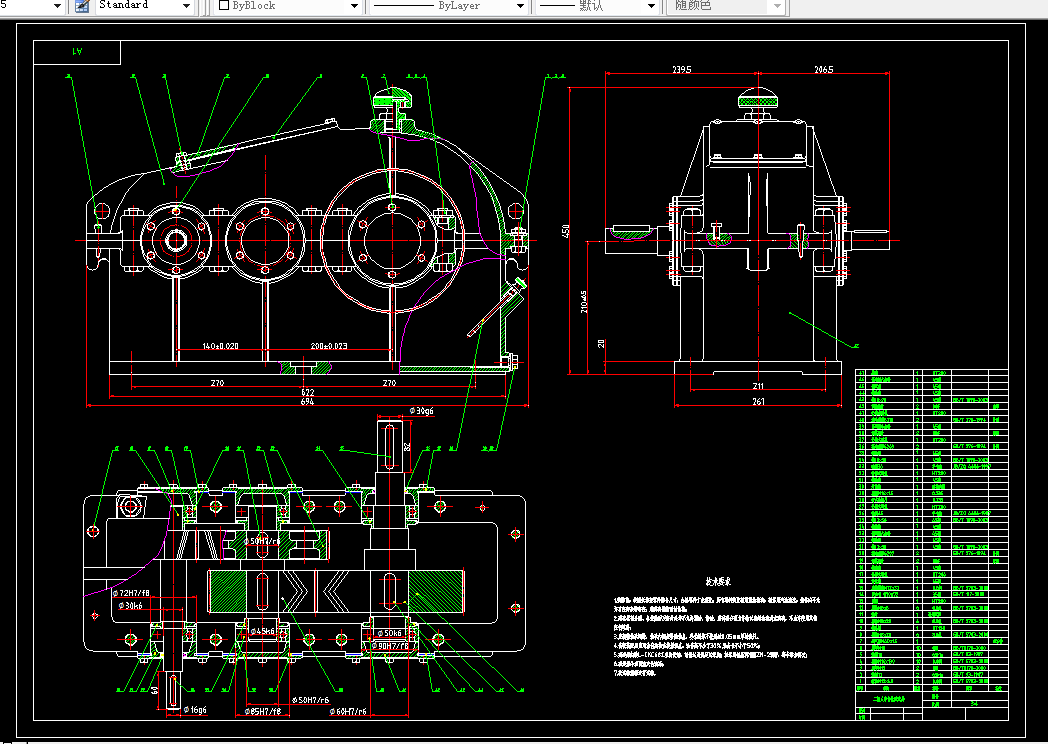Select the φ30g6 shaft dimension label
This screenshot has height=744, width=1048.
pyautogui.click(x=421, y=411)
